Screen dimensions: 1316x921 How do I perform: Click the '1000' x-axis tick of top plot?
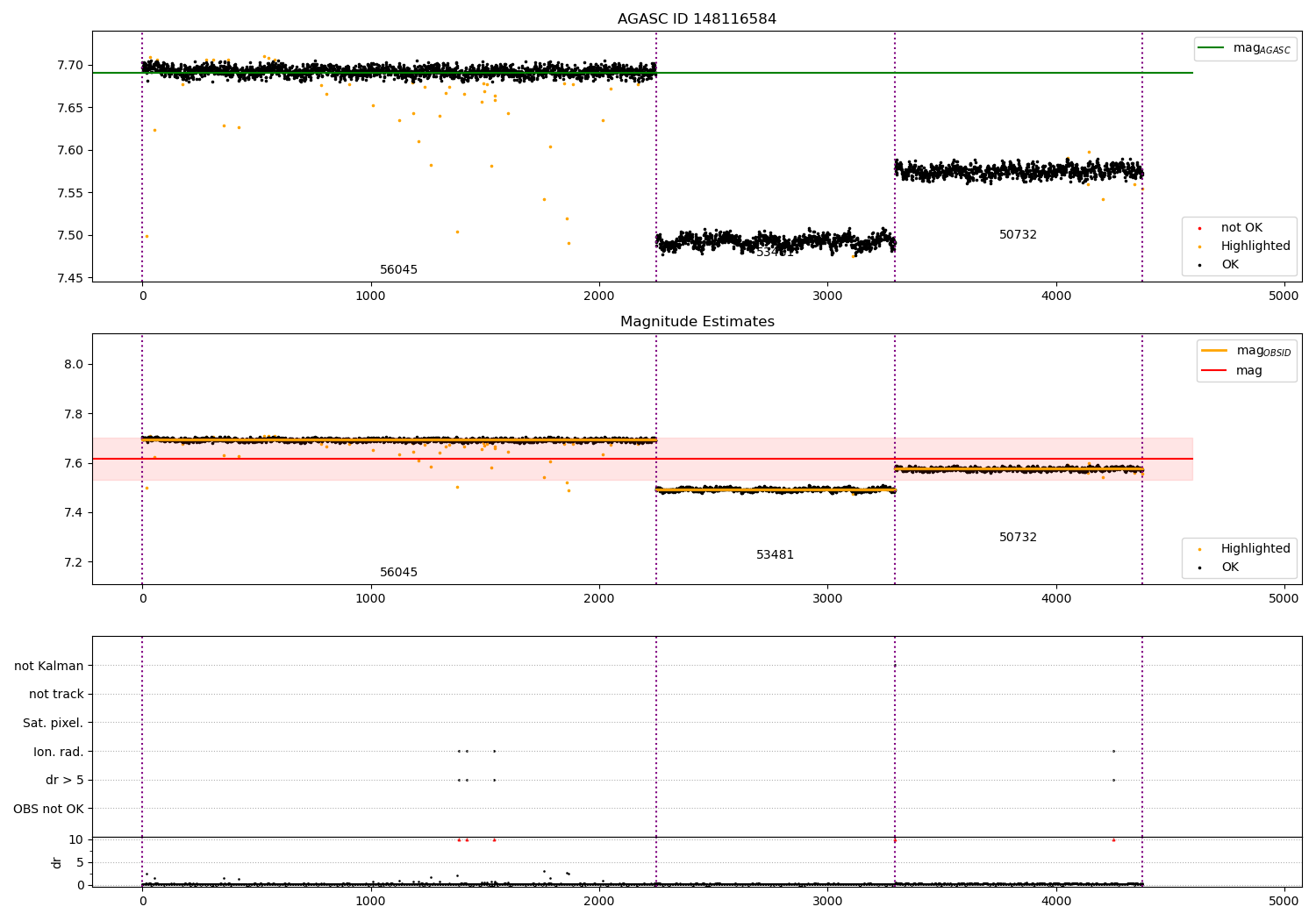tap(371, 296)
